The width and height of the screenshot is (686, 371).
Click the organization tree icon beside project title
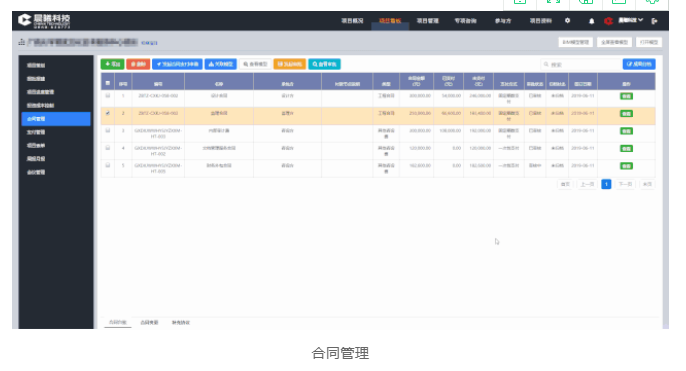point(21,42)
